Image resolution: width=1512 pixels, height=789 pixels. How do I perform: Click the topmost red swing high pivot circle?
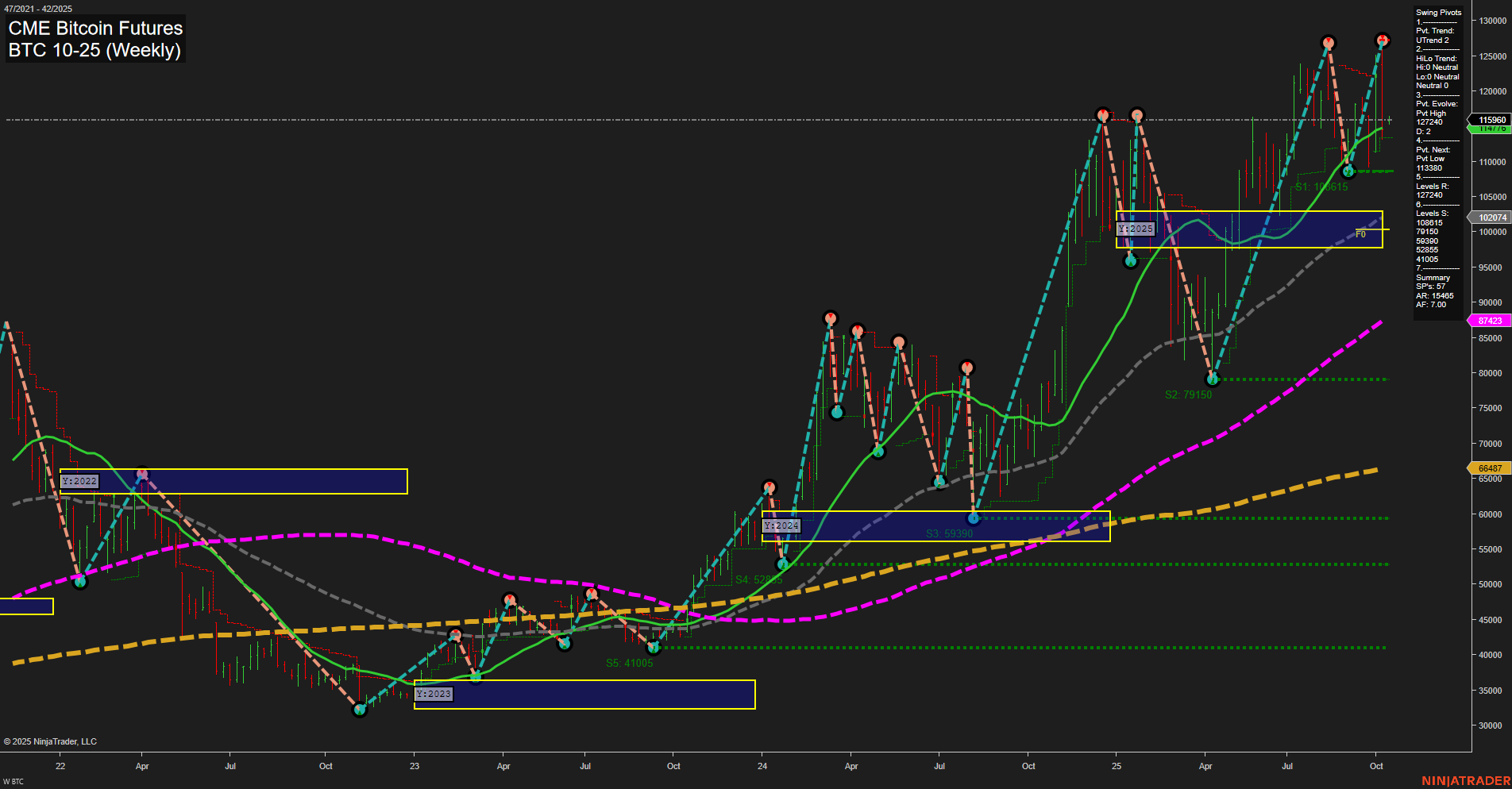click(x=1382, y=37)
